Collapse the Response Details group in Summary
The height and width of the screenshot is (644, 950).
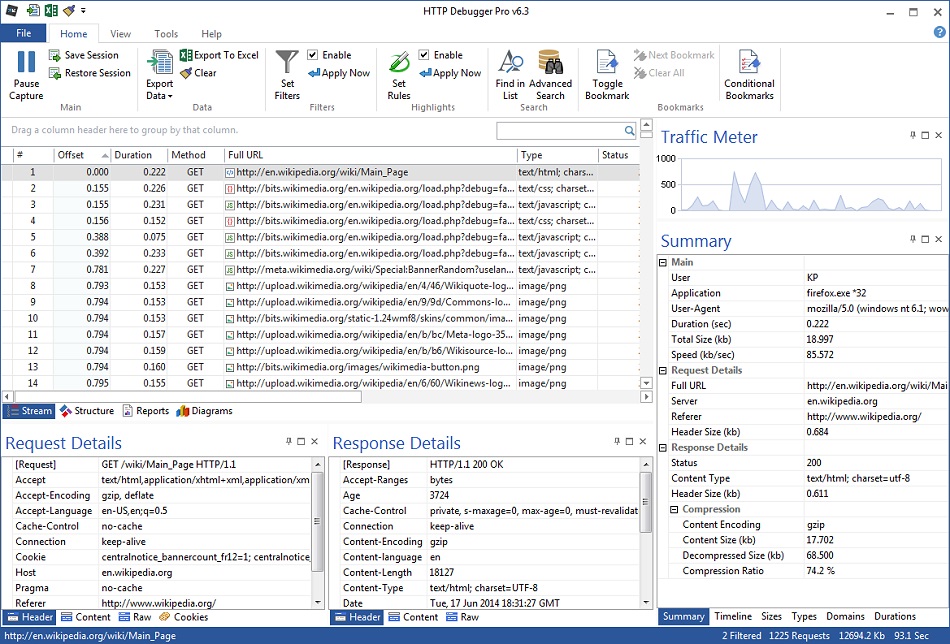(x=663, y=448)
